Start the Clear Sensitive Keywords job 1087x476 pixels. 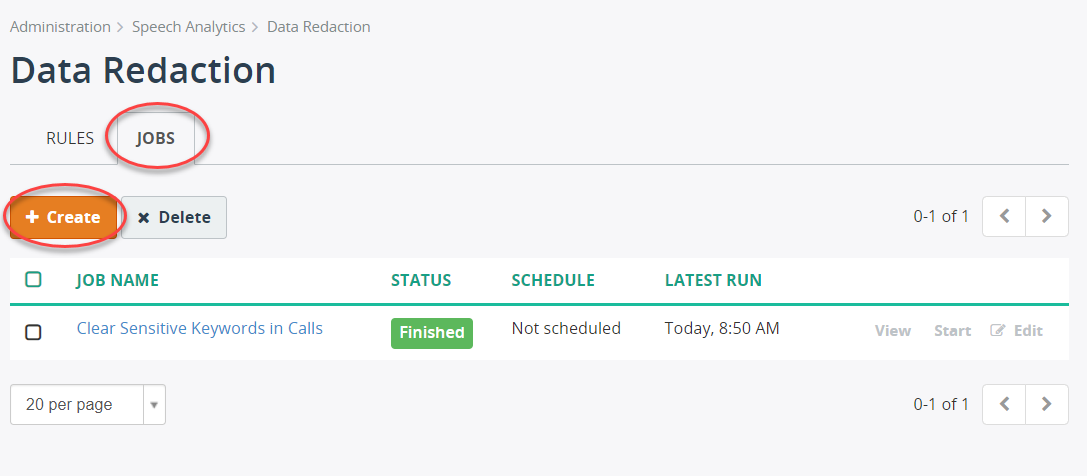point(953,330)
